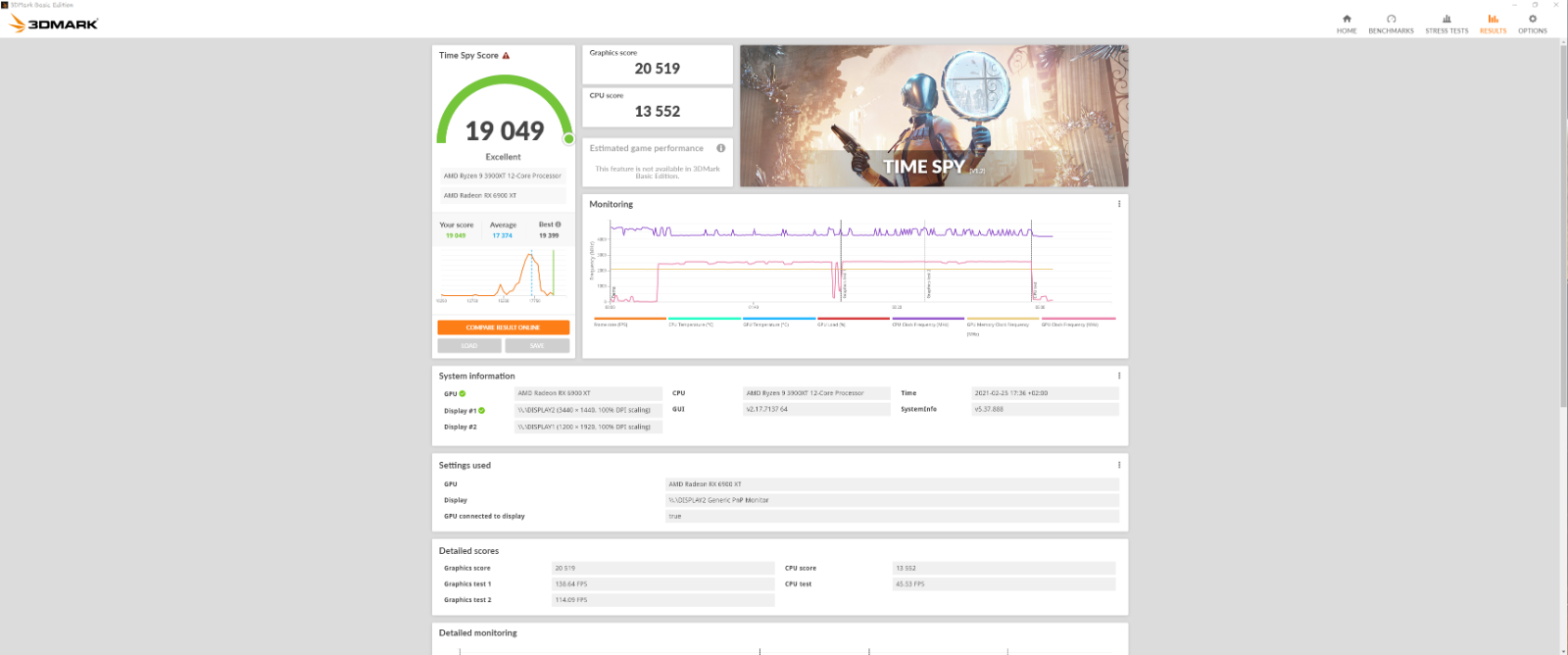Open the Settings used options menu
Image resolution: width=1568 pixels, height=655 pixels.
pyautogui.click(x=1119, y=465)
